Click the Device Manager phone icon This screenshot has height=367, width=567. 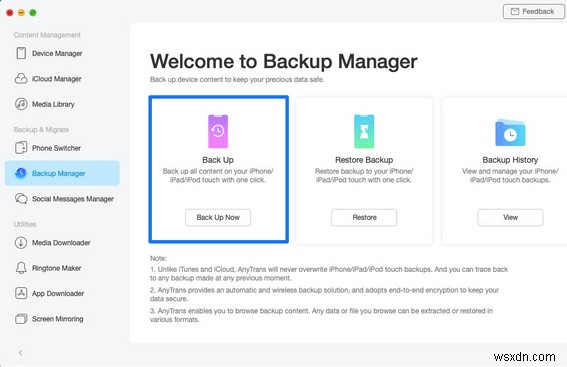pos(21,53)
